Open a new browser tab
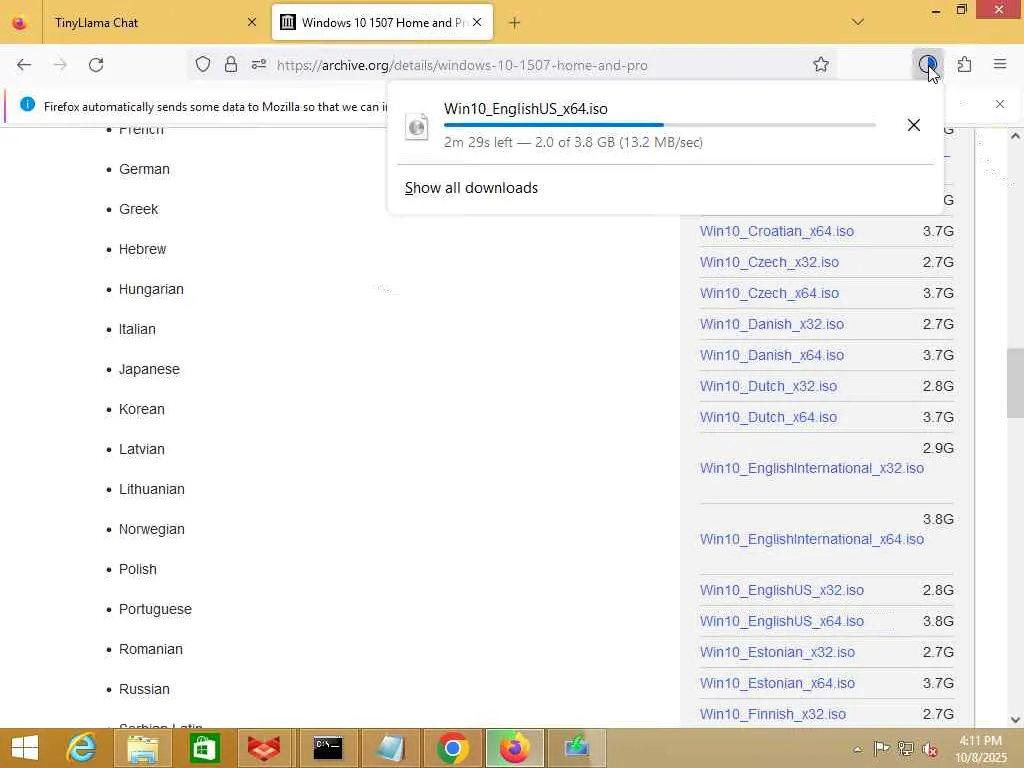Screen dimensions: 1024x768 tap(515, 23)
